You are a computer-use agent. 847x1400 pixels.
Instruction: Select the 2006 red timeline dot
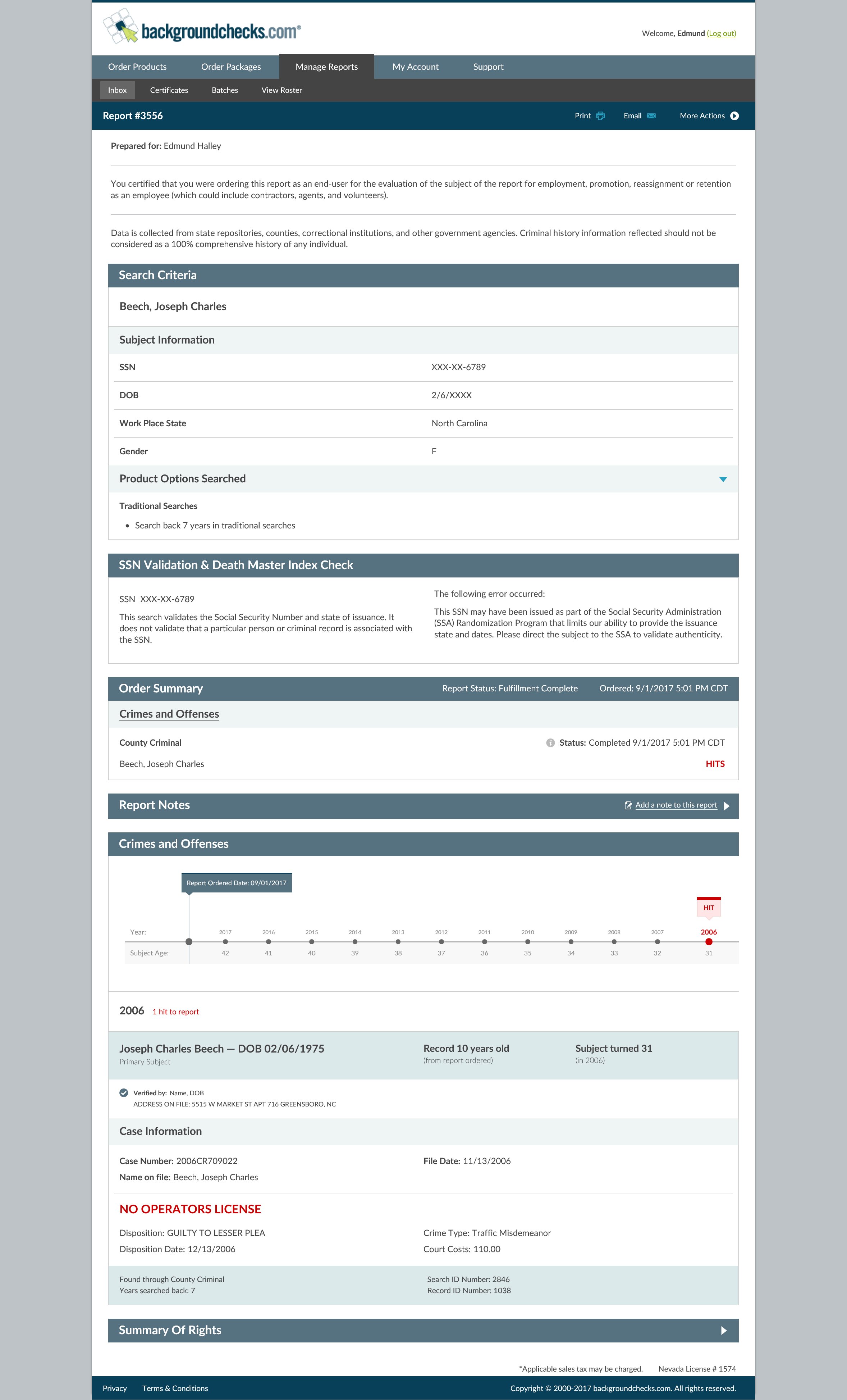709,941
